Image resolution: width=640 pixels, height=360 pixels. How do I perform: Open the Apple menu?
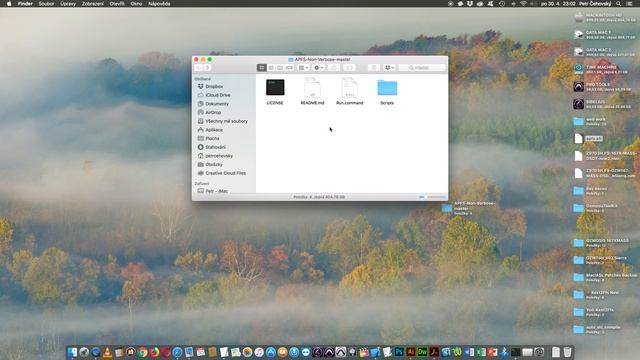pos(9,4)
